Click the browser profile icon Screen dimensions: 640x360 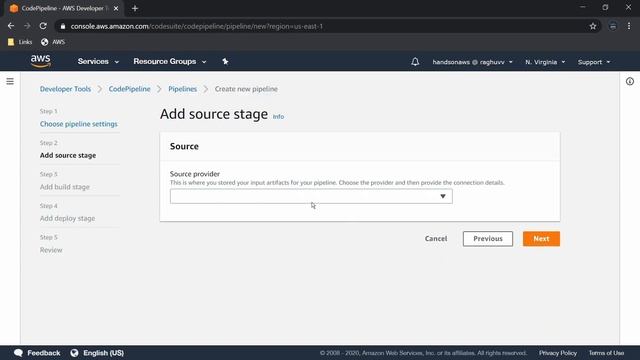pyautogui.click(x=613, y=26)
